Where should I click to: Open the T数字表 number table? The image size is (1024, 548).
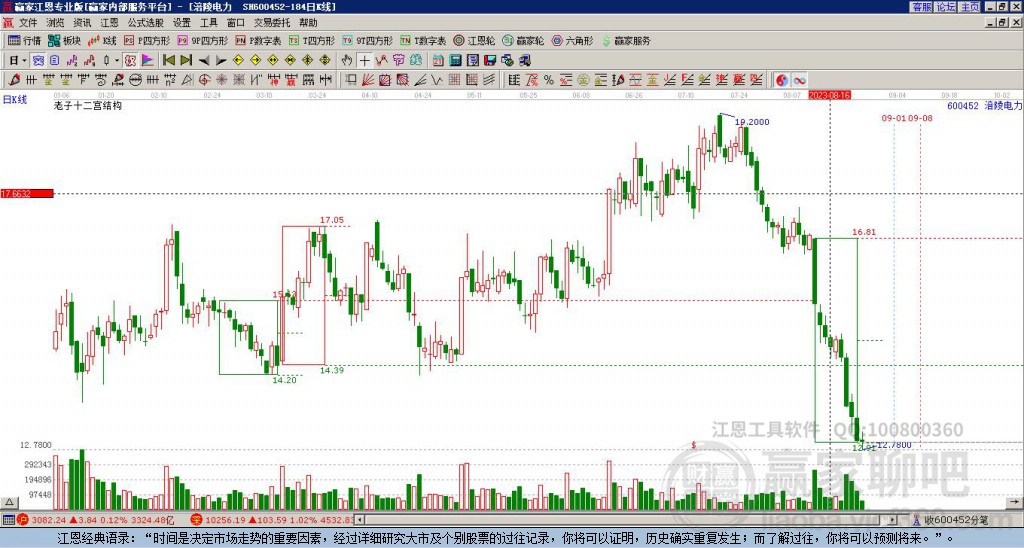[x=423, y=40]
